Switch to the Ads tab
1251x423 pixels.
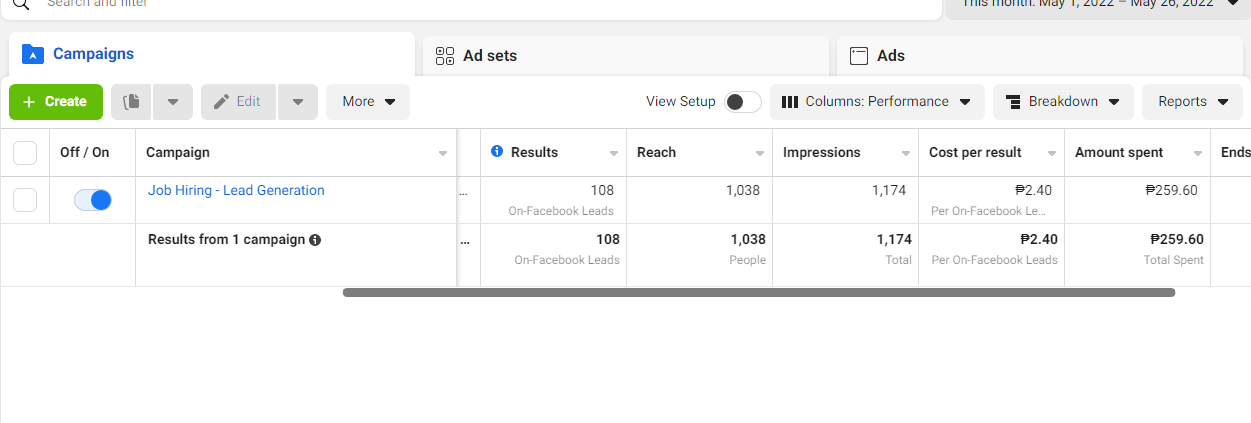890,56
